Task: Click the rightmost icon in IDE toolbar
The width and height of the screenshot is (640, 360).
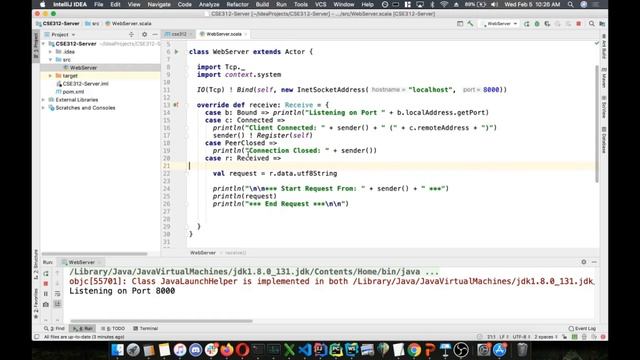Action: pyautogui.click(x=602, y=24)
